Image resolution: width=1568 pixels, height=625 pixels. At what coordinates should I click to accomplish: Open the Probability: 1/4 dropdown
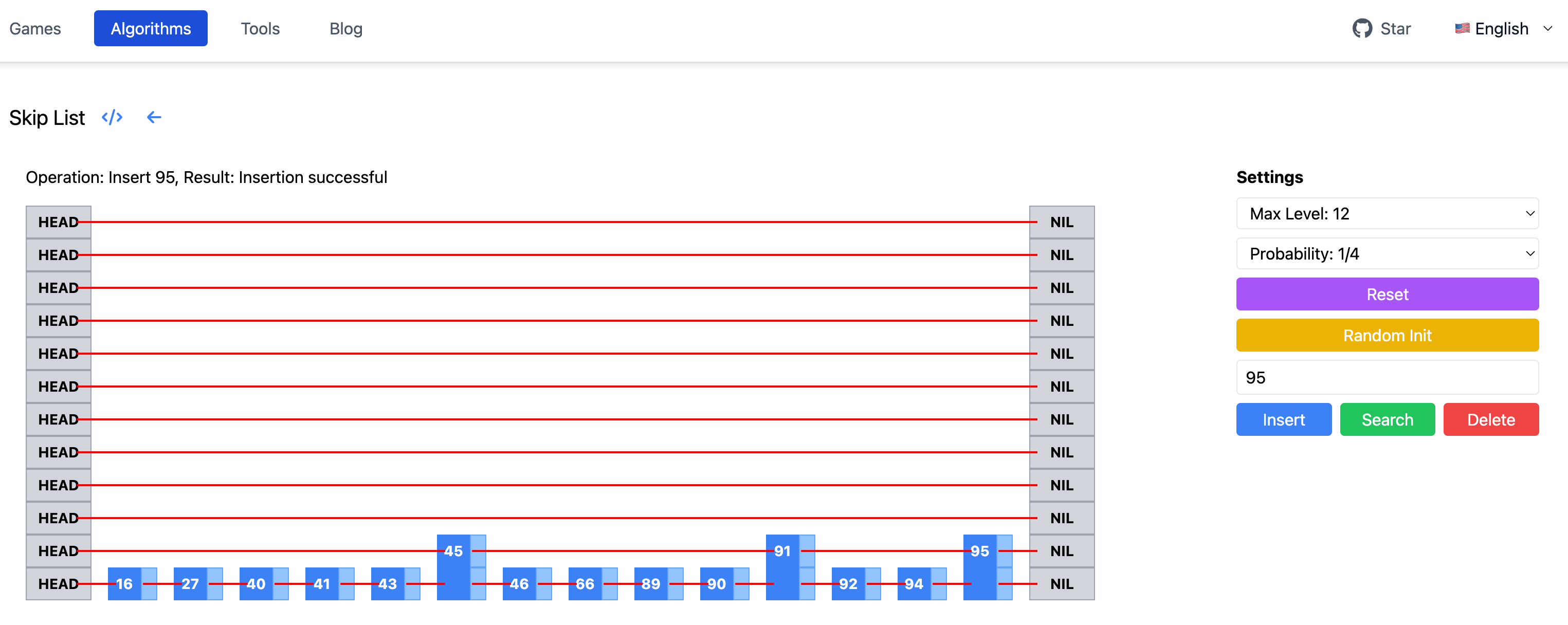click(1387, 254)
